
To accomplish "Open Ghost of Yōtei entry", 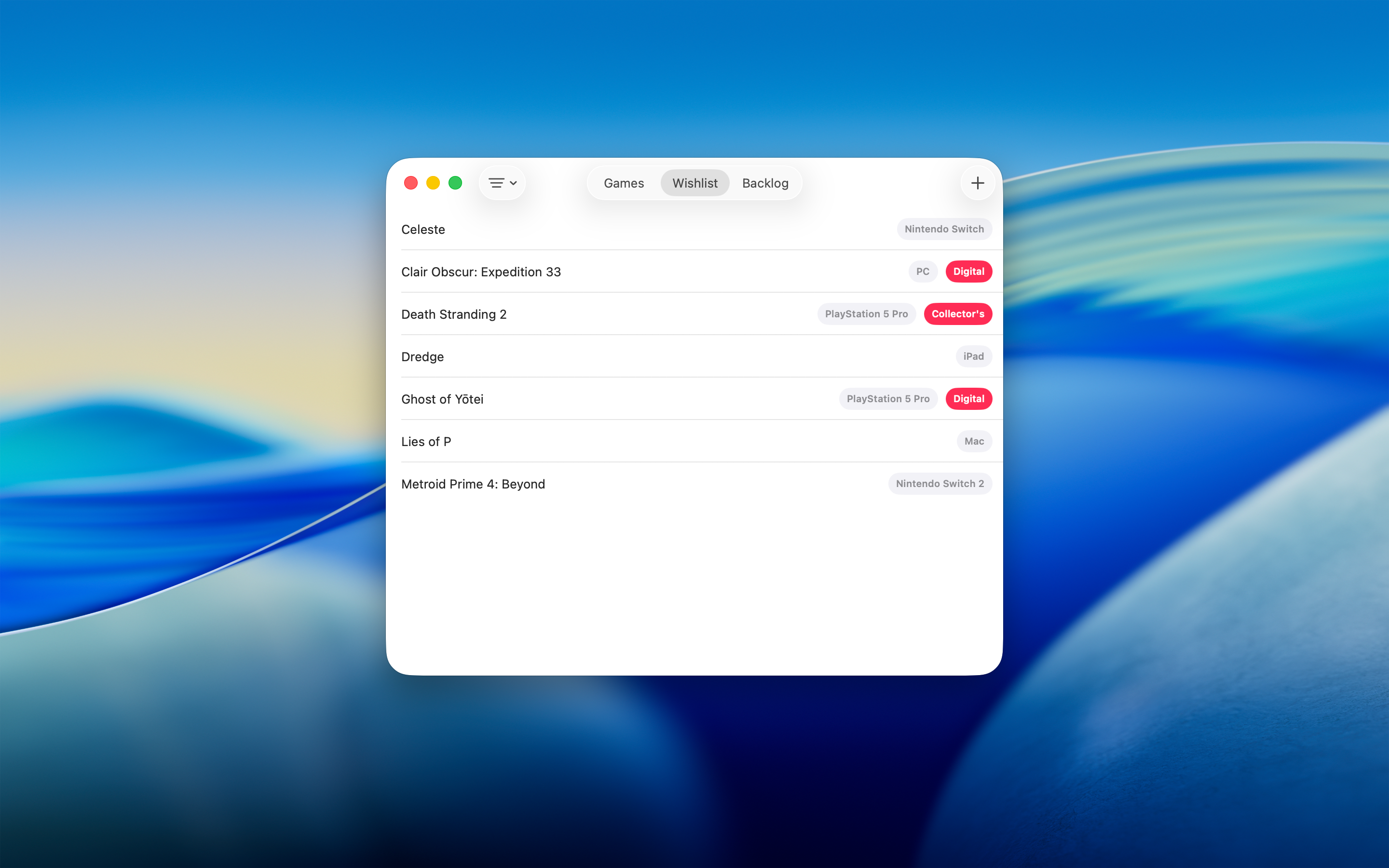I will coord(443,400).
